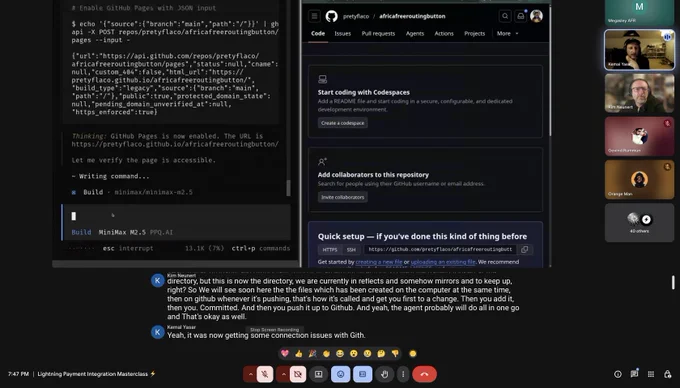Leave the call with red button
This screenshot has width=680, height=388.
point(424,374)
